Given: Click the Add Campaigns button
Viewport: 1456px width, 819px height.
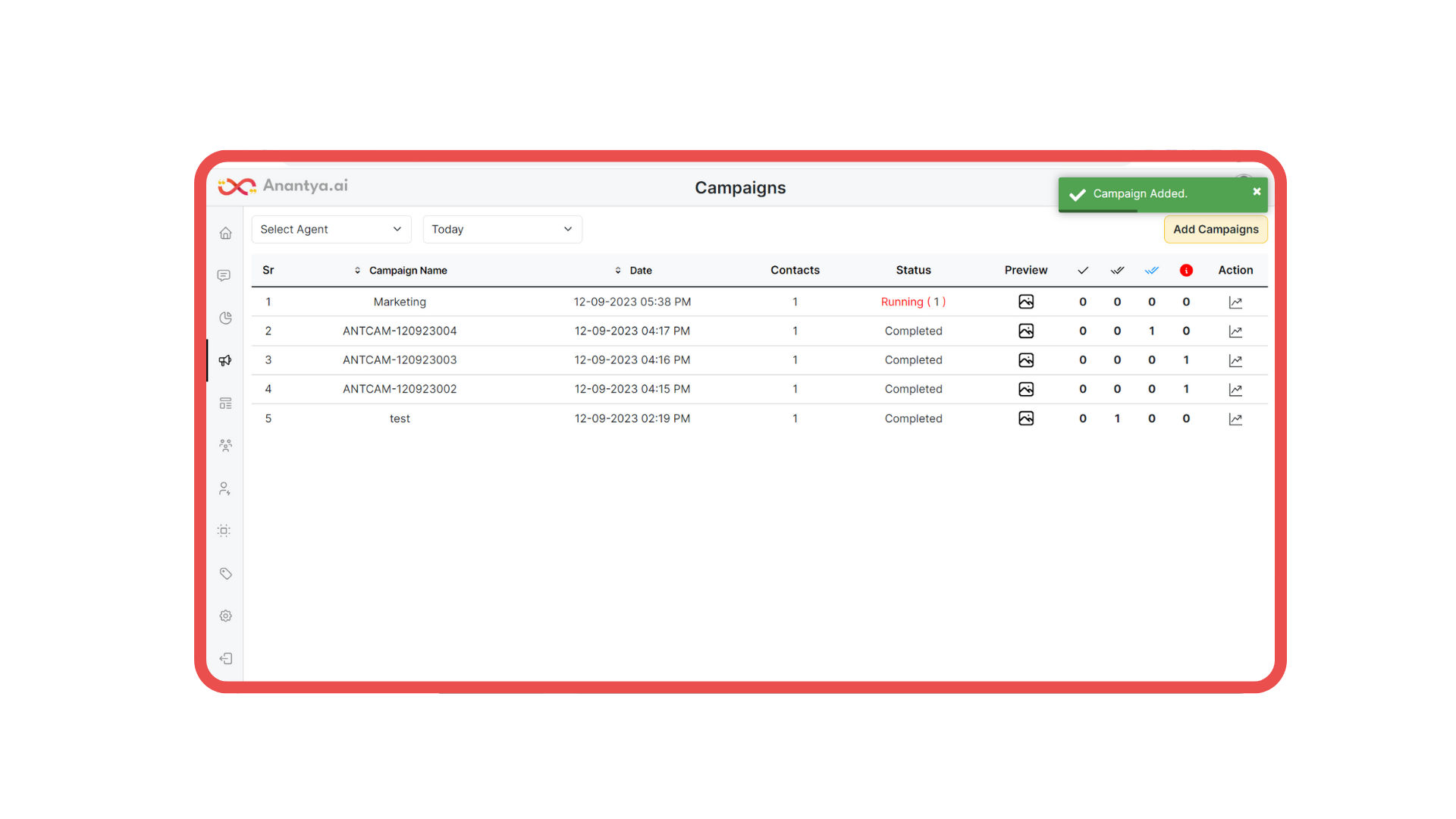Looking at the screenshot, I should click(1216, 229).
